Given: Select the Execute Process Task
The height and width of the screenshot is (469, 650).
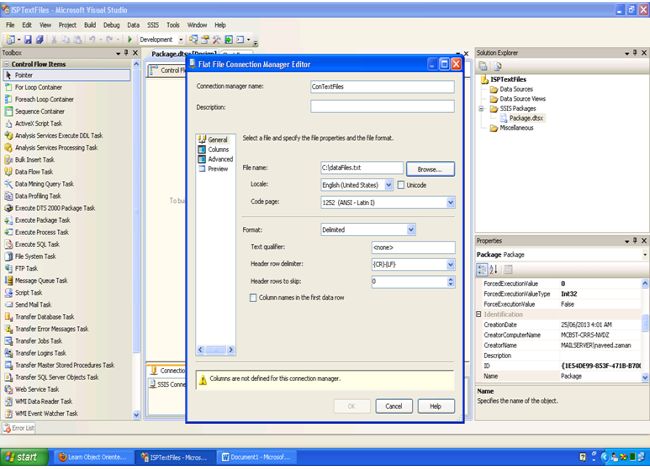Looking at the screenshot, I should (x=41, y=232).
